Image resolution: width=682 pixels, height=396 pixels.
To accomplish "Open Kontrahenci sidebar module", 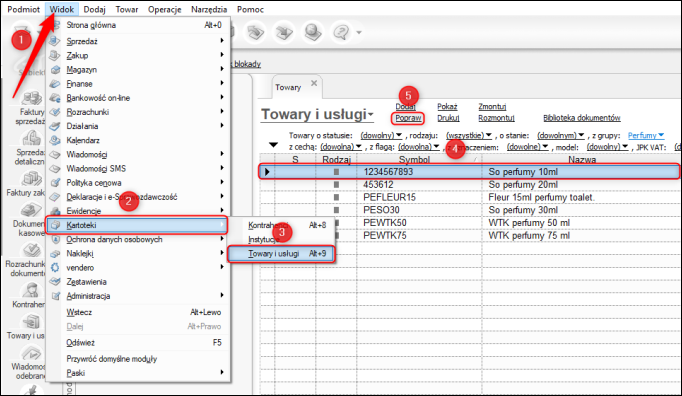I will click(x=28, y=295).
